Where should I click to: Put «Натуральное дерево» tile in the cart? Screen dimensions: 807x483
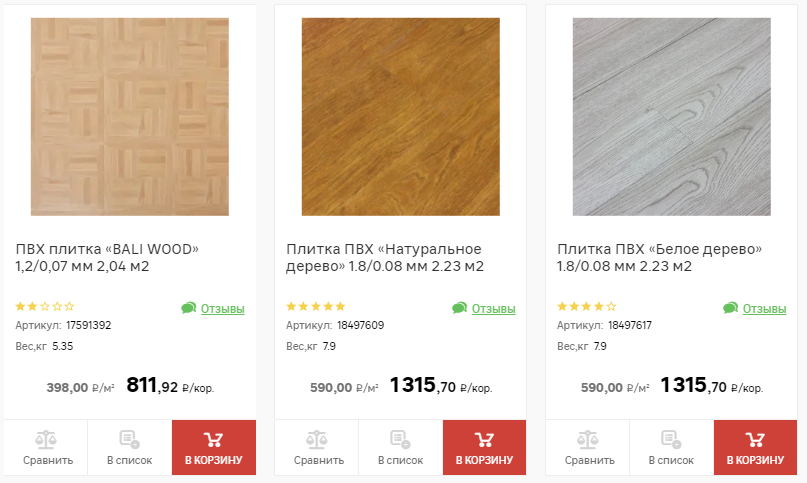484,447
